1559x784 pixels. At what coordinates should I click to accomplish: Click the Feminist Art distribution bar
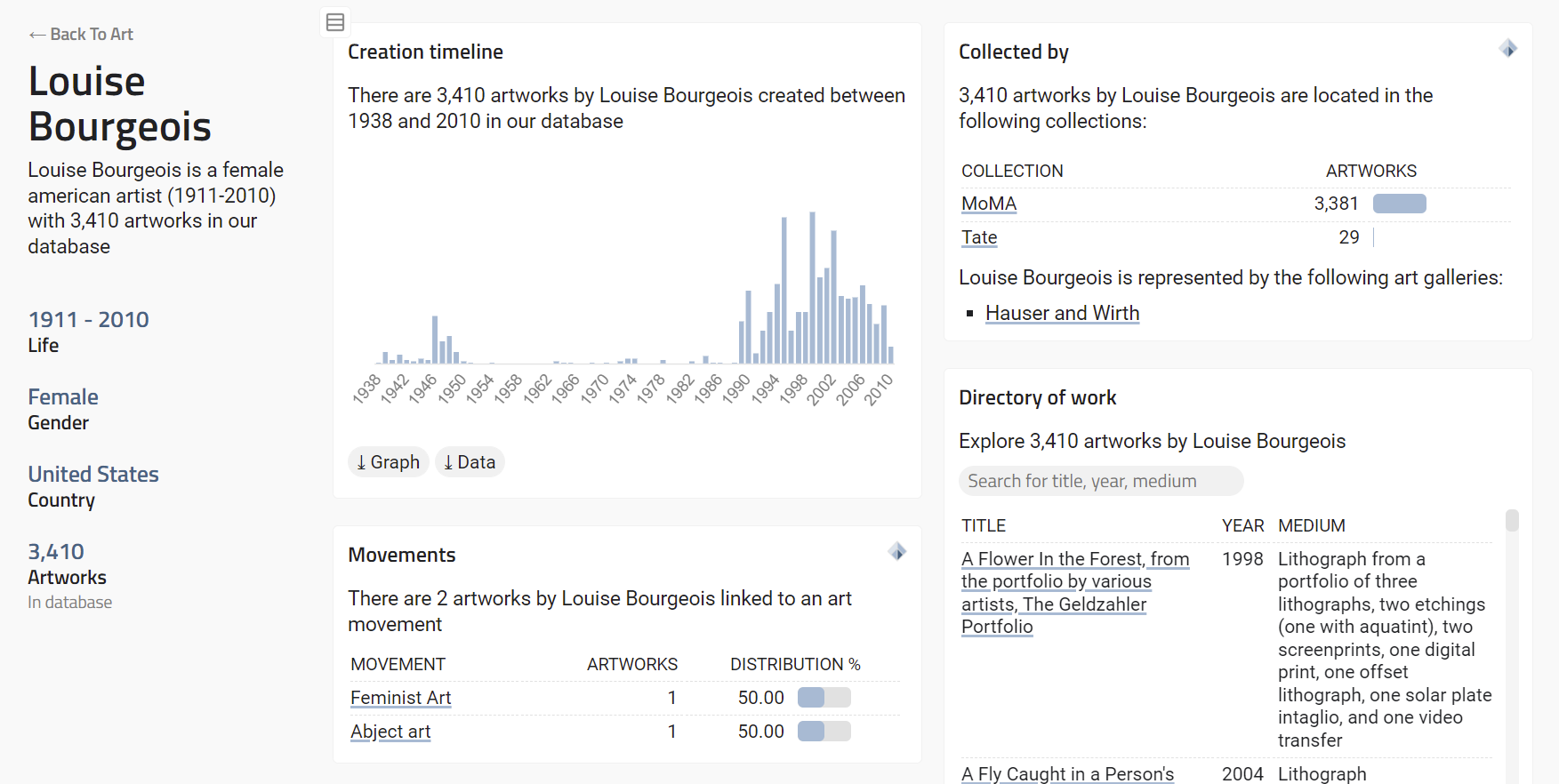click(824, 698)
